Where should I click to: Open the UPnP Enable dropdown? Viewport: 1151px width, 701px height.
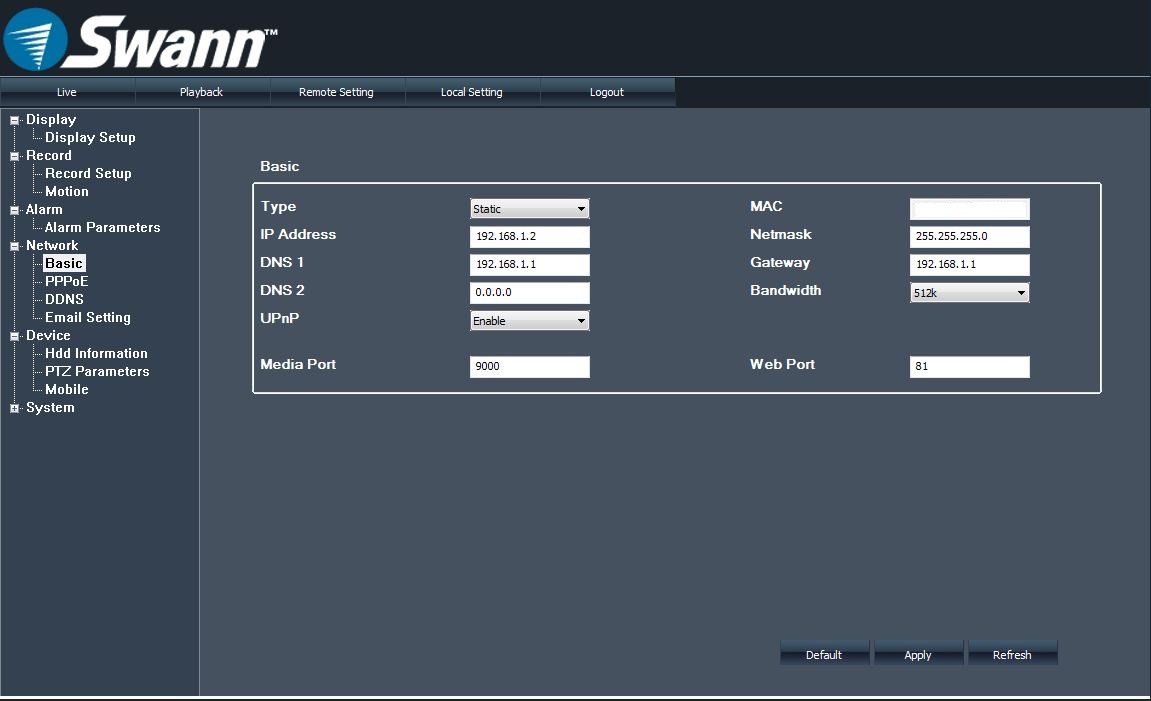click(529, 321)
